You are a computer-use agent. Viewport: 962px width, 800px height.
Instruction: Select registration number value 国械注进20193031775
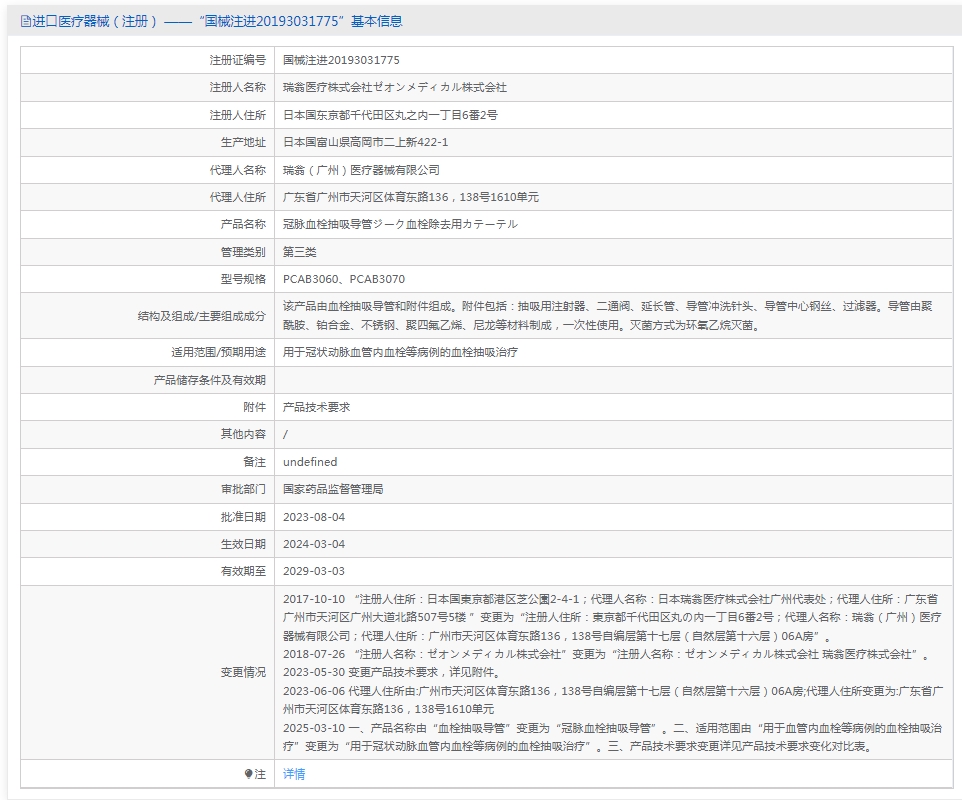[x=341, y=60]
